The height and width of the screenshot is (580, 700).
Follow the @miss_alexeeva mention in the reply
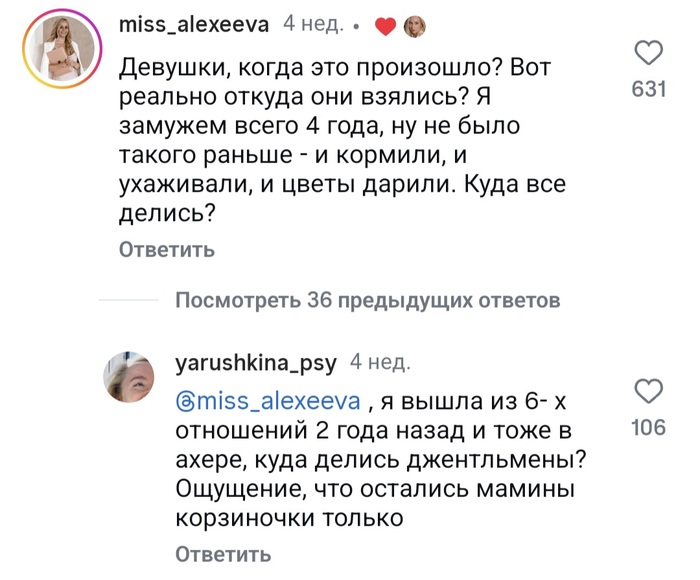[277, 403]
